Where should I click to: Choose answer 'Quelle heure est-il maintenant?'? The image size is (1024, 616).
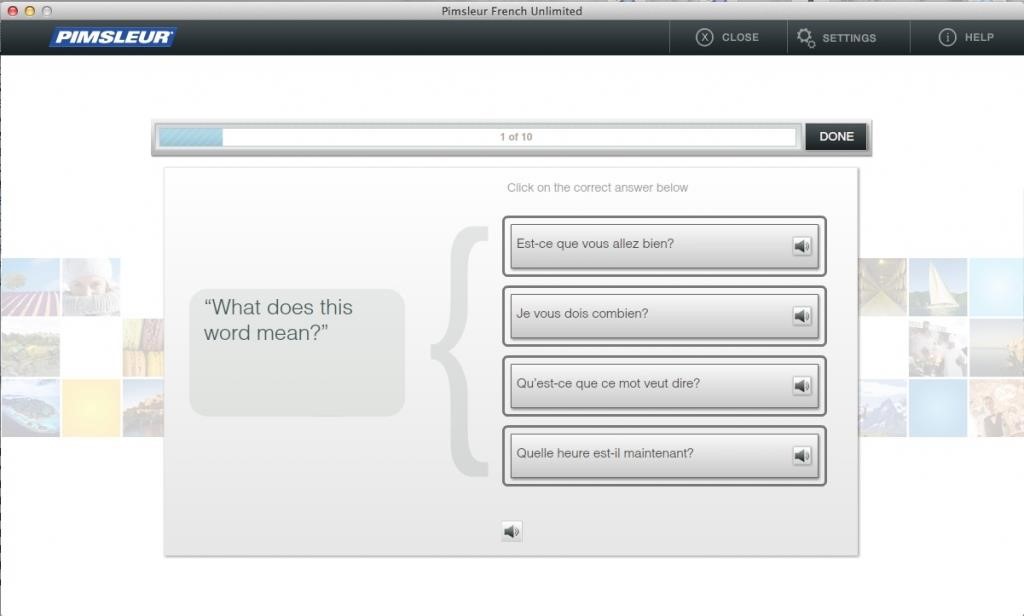[x=664, y=455]
